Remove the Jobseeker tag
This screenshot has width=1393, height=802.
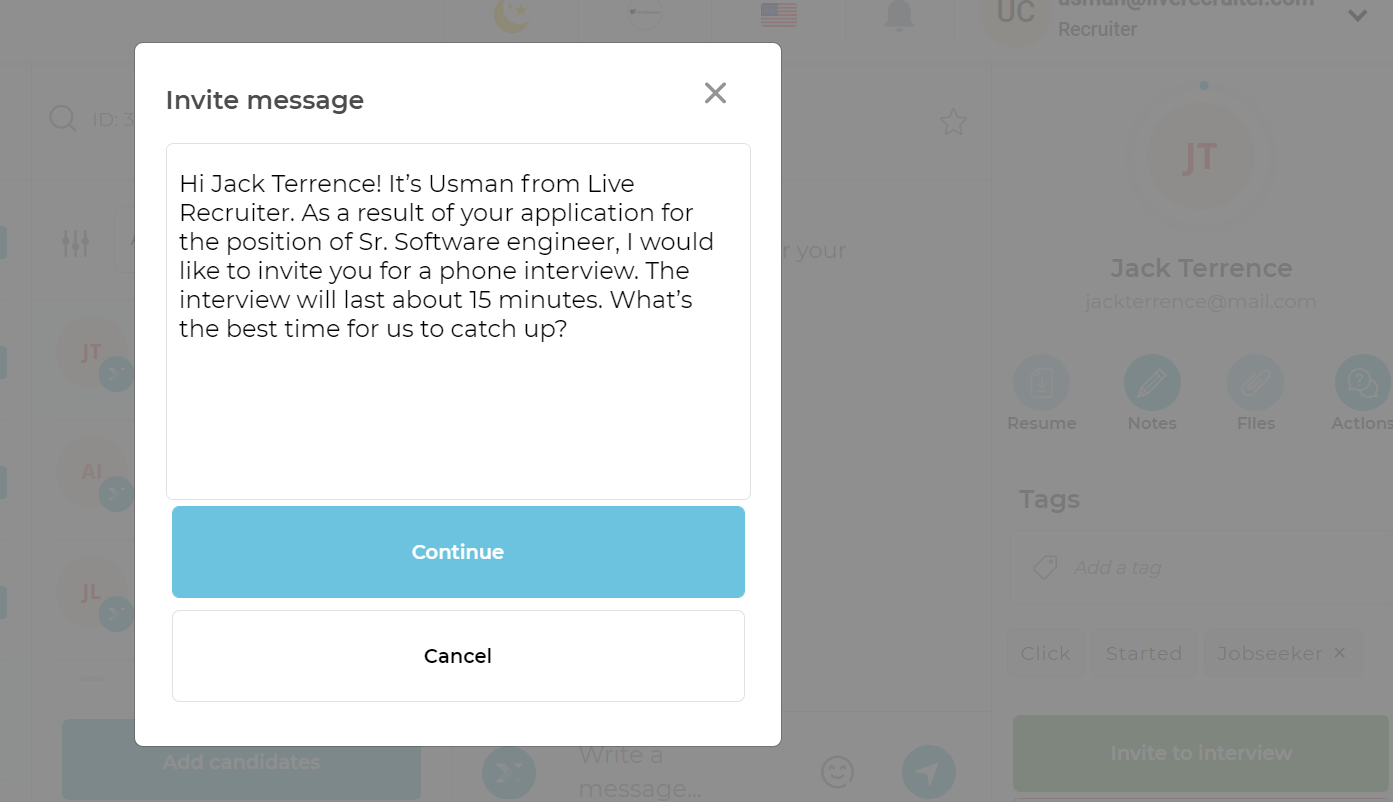[x=1339, y=653]
